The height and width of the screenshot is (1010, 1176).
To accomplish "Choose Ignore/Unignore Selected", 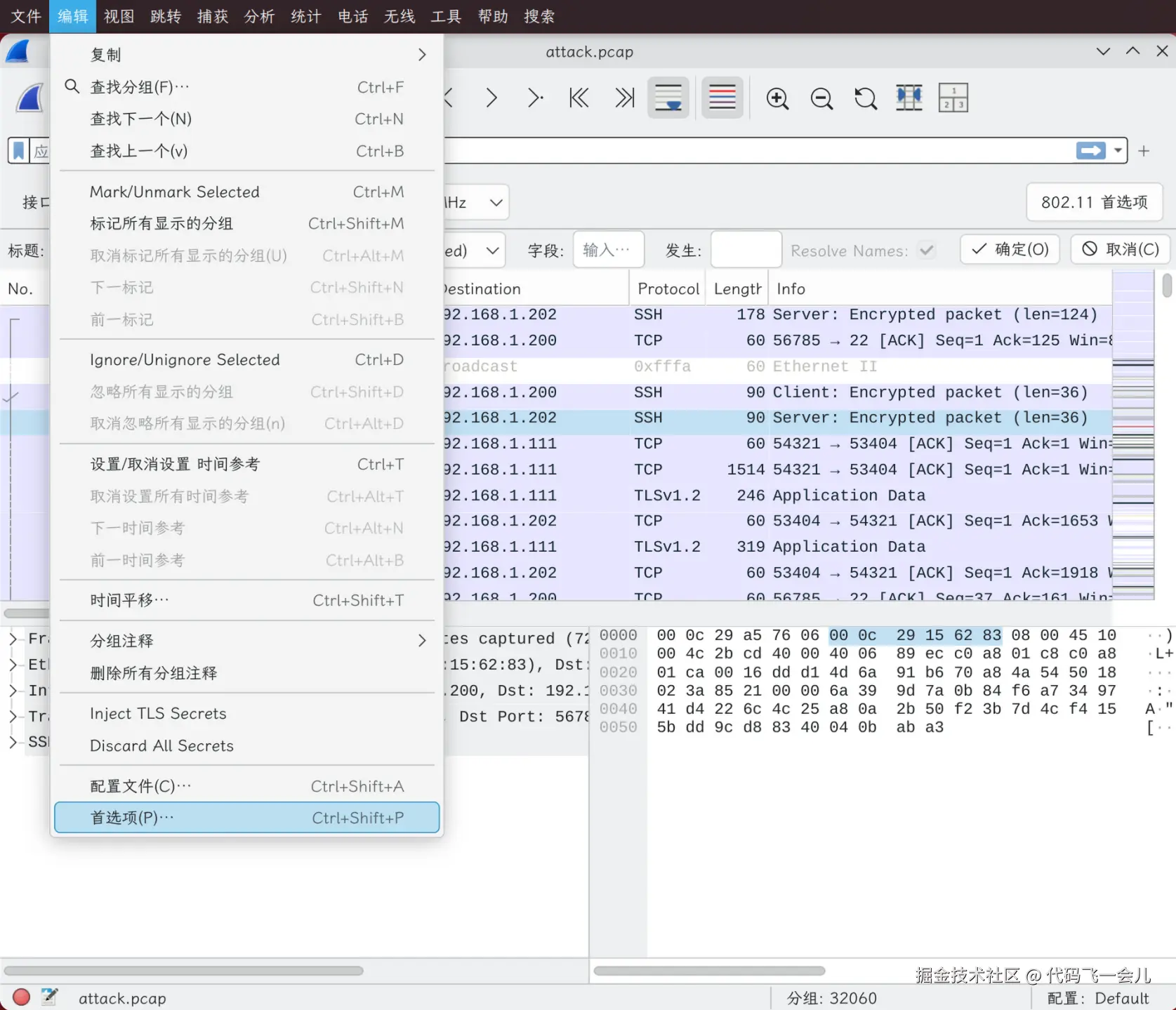I will point(247,359).
